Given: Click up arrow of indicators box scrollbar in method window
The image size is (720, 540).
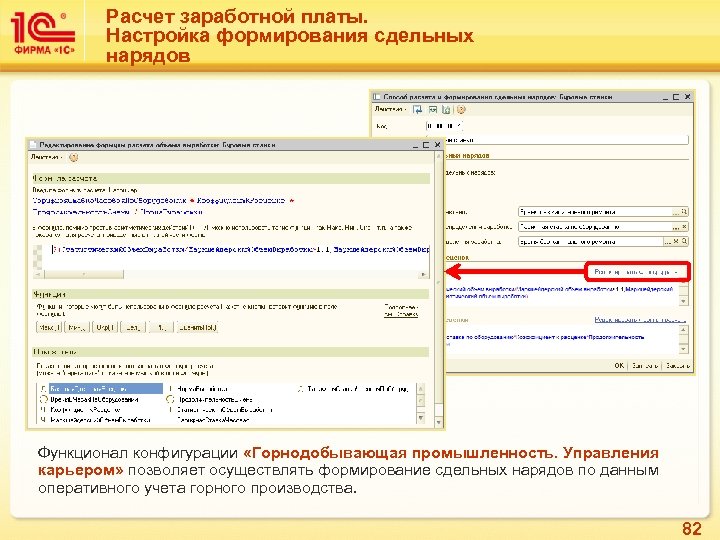Looking at the screenshot, I should point(684,330).
